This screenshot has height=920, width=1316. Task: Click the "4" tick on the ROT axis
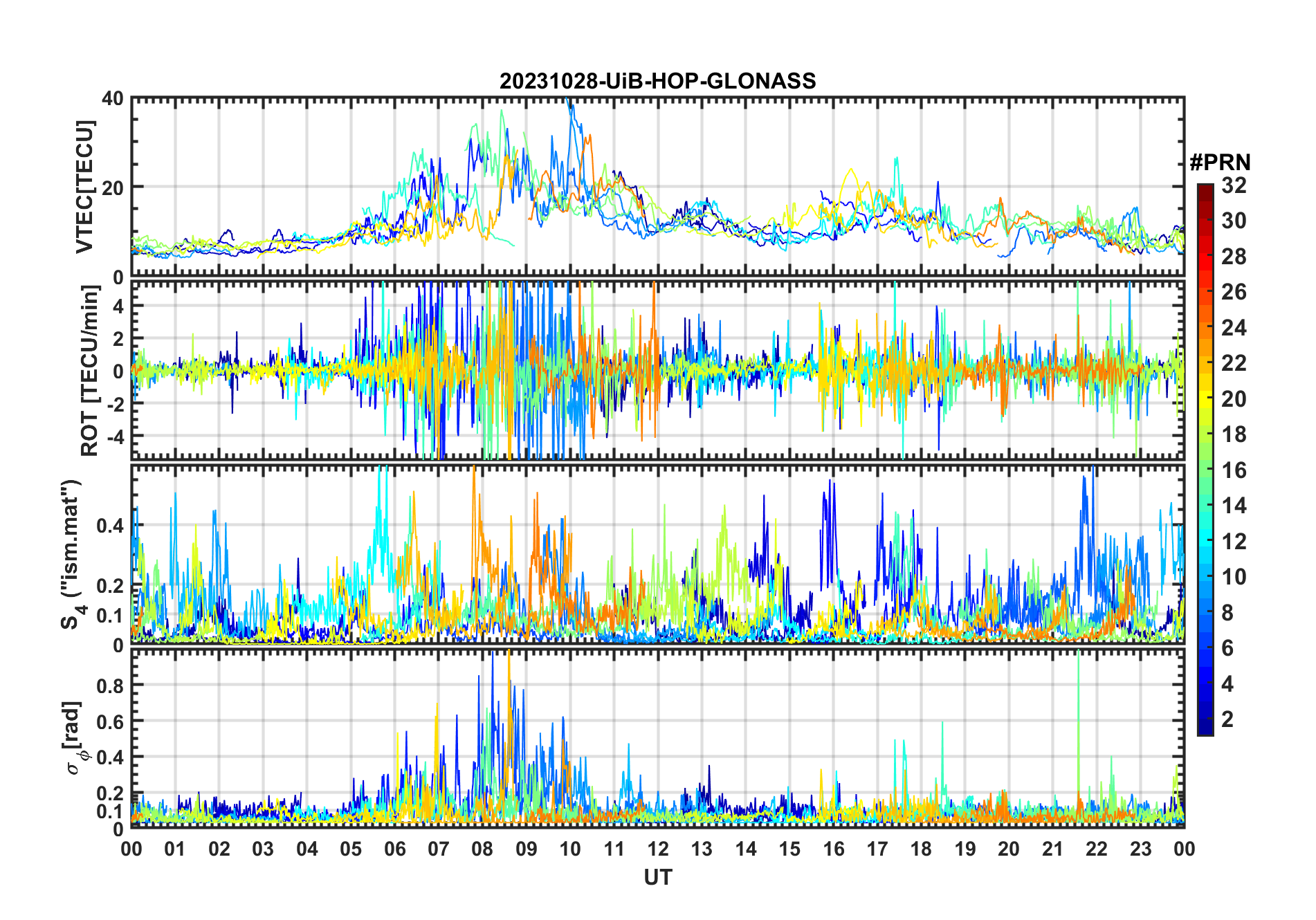118,306
